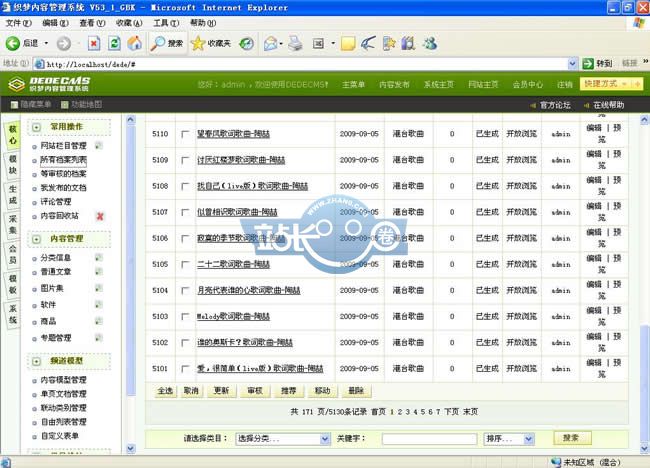The image size is (650, 468).
Task: Select the 核心 vertical sidebar tab
Action: 12,135
